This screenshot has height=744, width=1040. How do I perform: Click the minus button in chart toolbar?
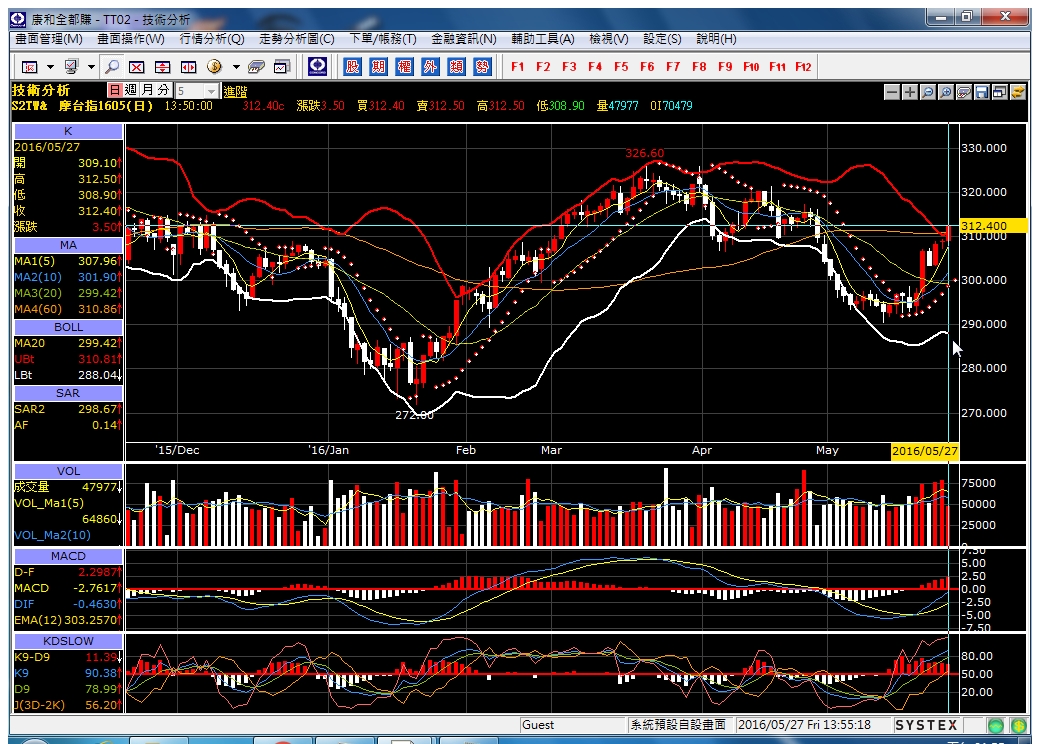click(892, 92)
